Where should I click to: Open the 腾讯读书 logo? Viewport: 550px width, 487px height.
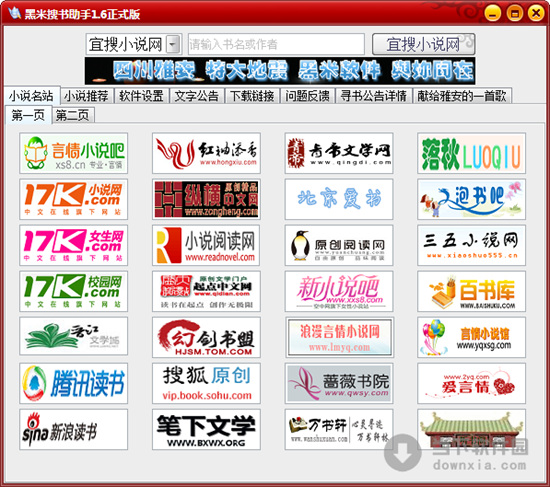(x=73, y=383)
